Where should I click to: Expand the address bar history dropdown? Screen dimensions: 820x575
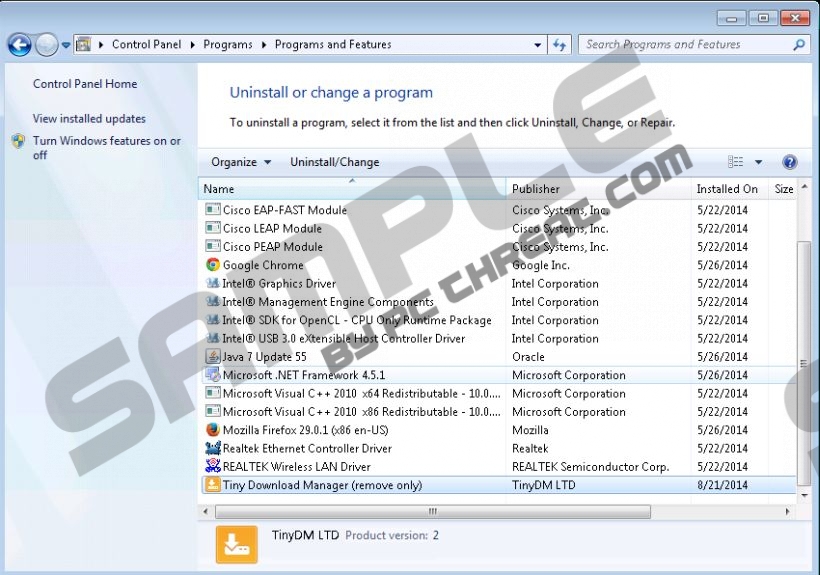pos(537,45)
